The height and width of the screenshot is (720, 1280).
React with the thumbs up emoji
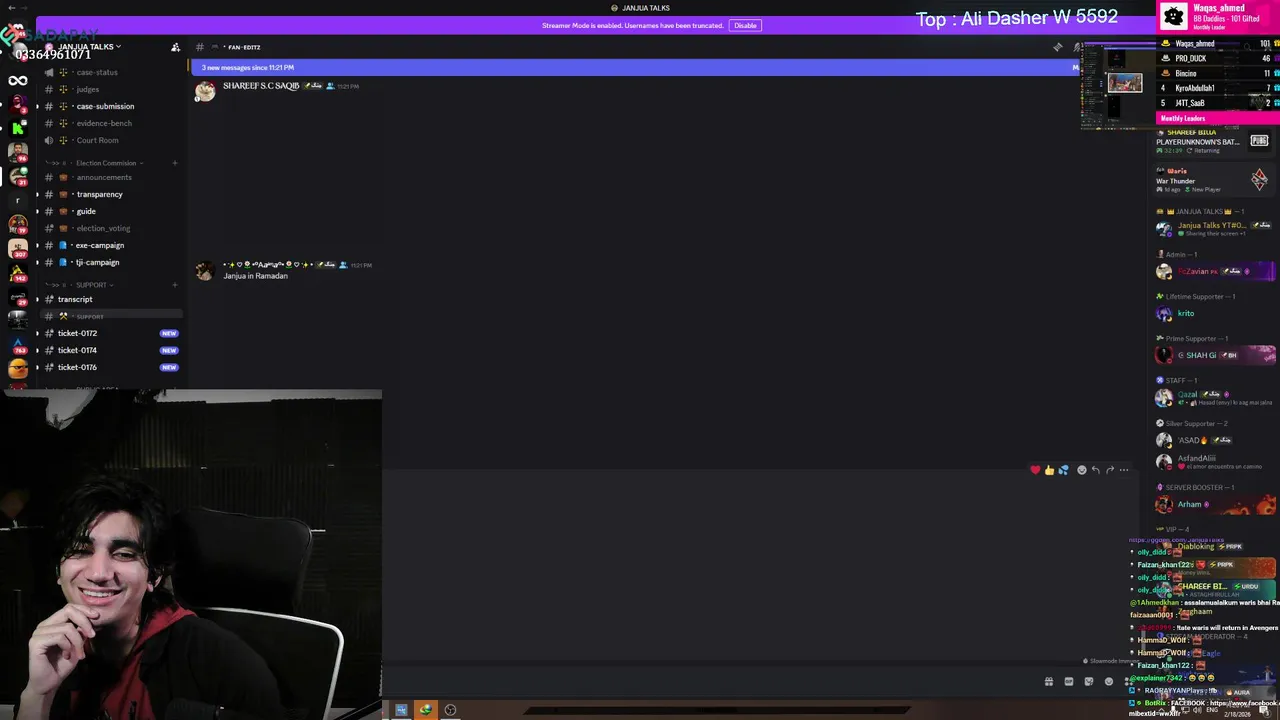pos(1049,470)
